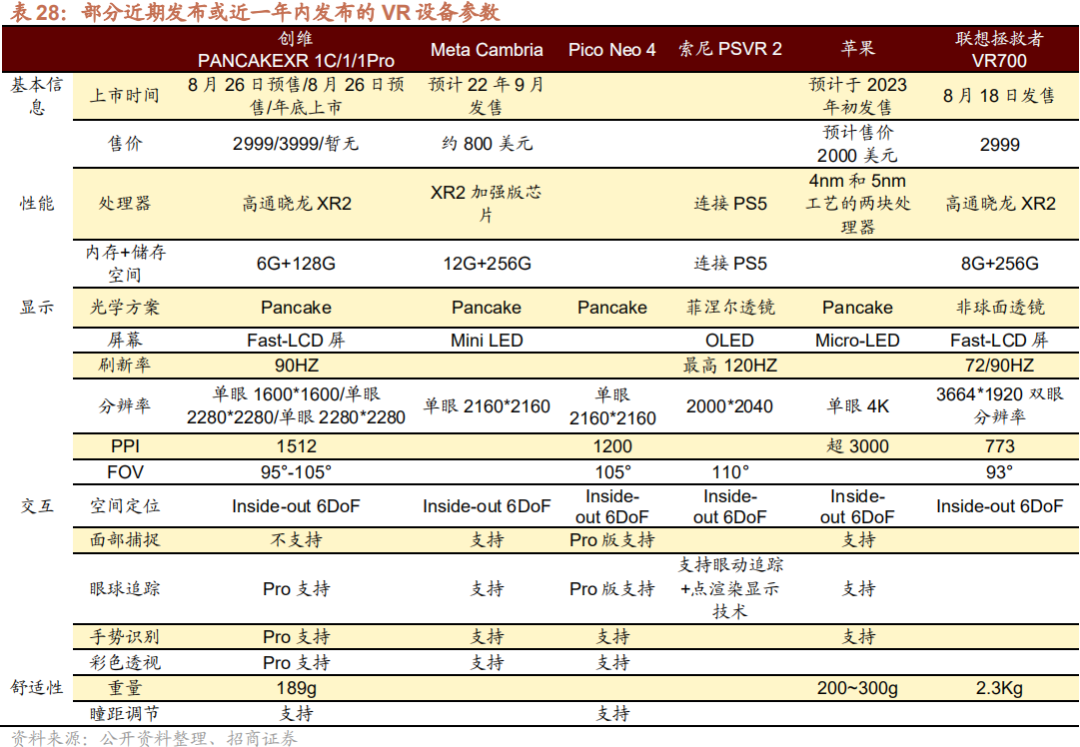Click the 'Mini LED' screen cell
This screenshot has height=747, width=1080.
click(486, 340)
